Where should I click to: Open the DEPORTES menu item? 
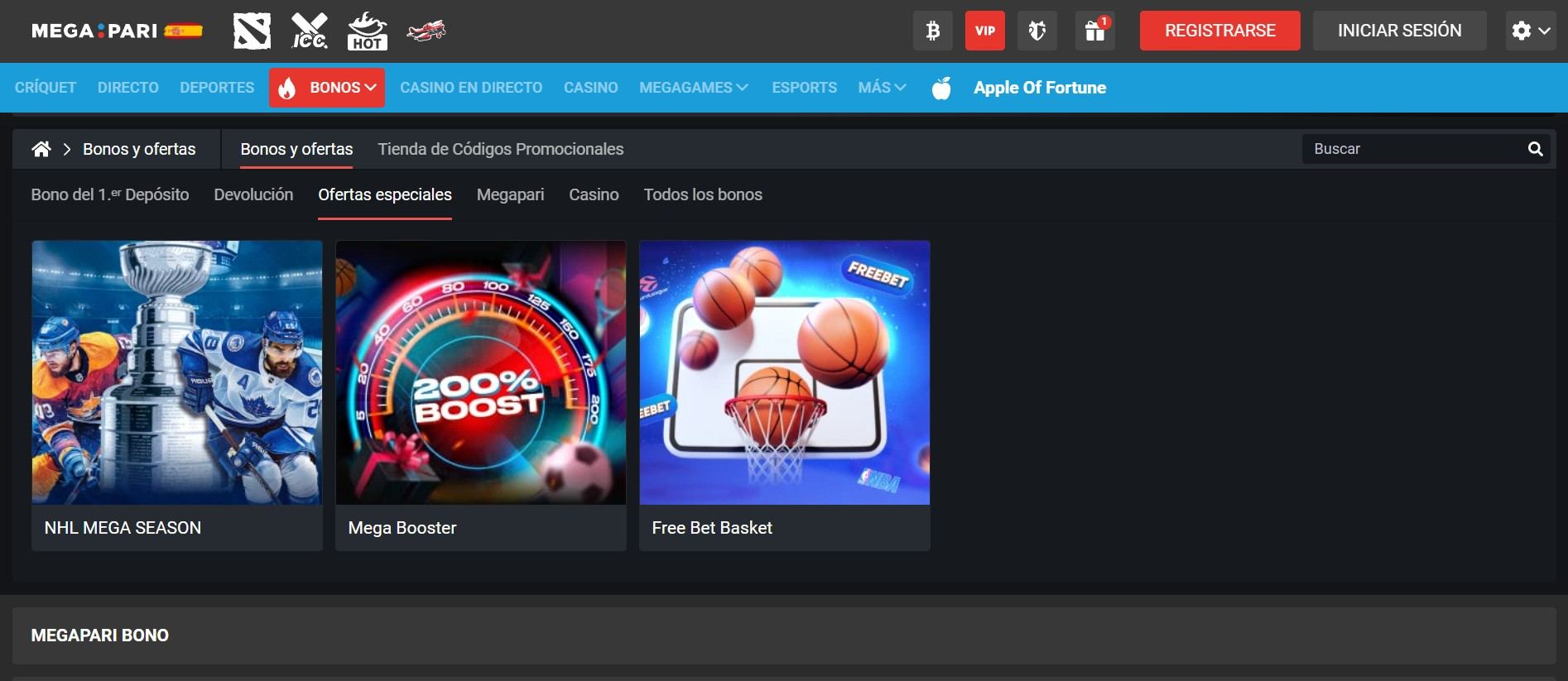[x=217, y=88]
